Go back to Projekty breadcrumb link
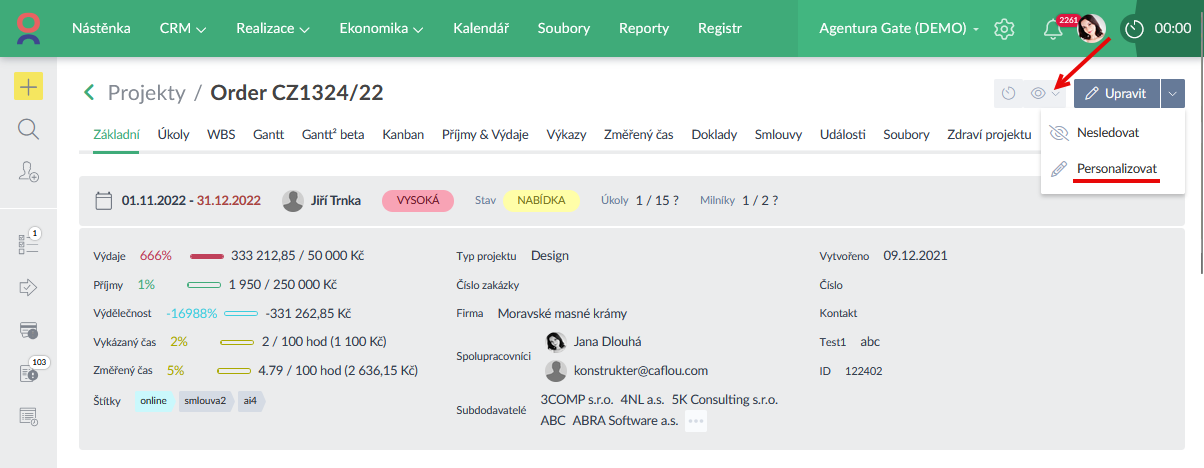The image size is (1204, 468). (x=146, y=93)
